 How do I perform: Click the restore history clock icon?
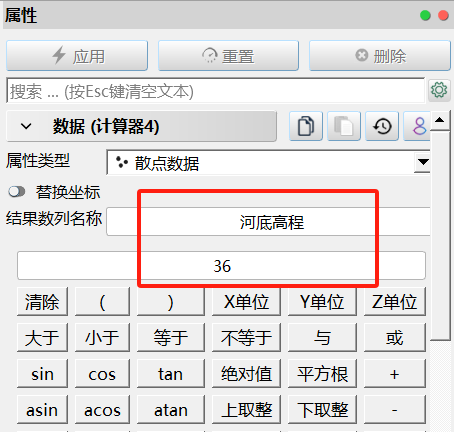point(382,126)
